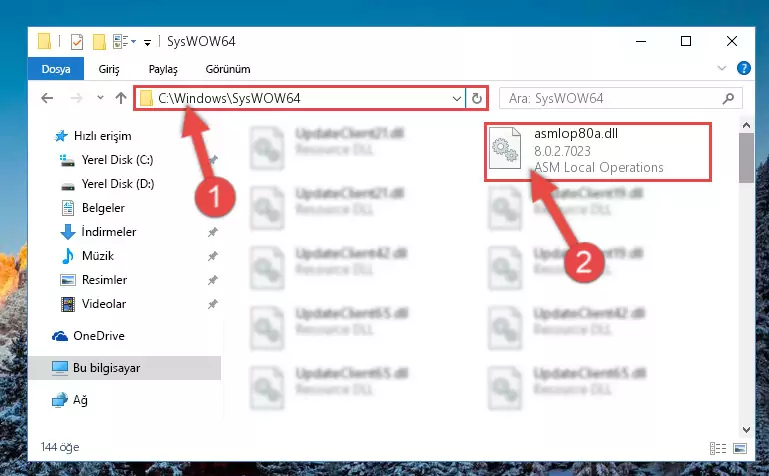
Task: Click the address bar path C:\Windows\SysWOW64
Action: (229, 99)
